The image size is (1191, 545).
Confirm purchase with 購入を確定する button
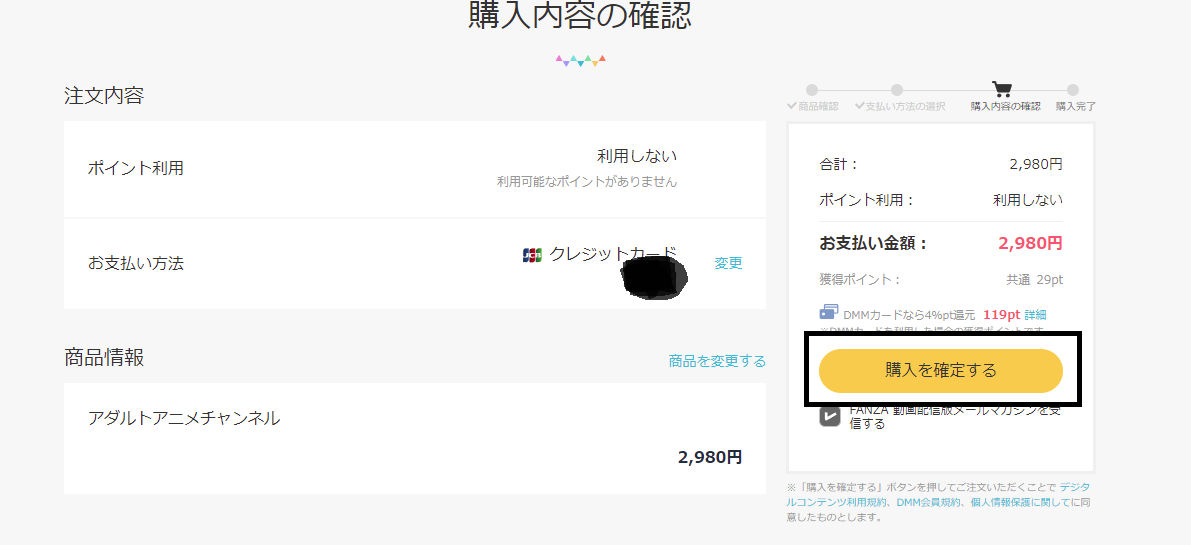tap(941, 370)
